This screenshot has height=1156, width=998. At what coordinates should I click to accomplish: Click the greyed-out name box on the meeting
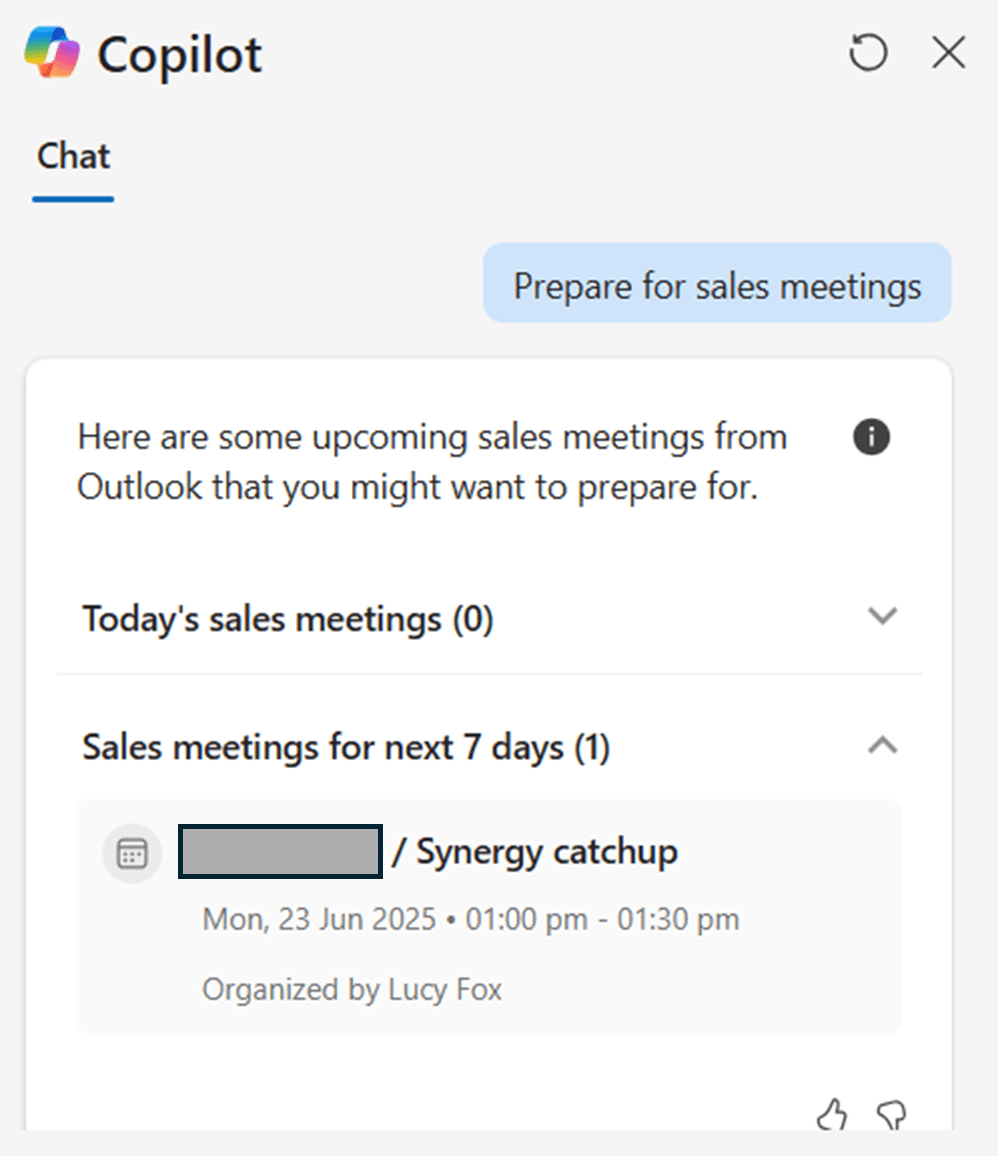(x=280, y=852)
